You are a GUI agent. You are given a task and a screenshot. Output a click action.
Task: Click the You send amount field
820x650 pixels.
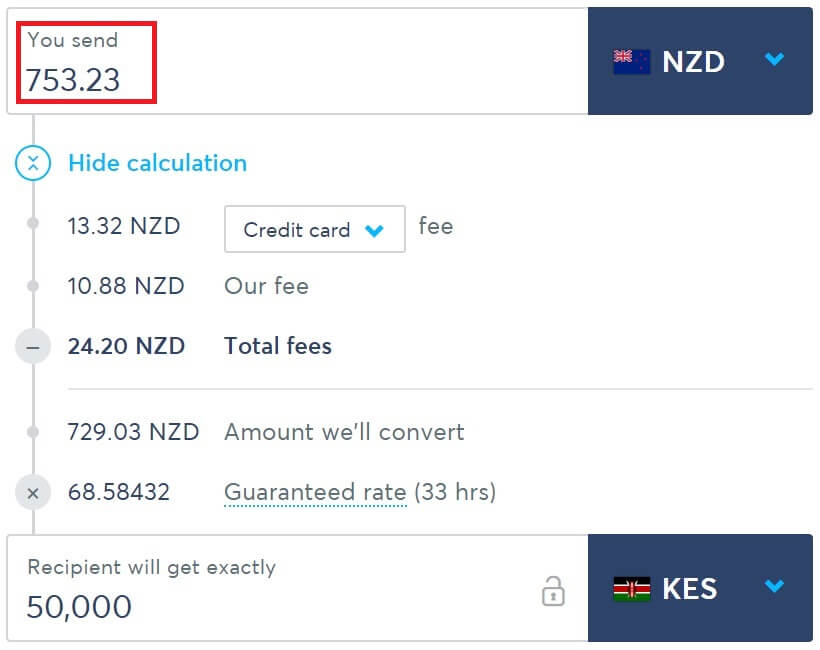pos(297,61)
